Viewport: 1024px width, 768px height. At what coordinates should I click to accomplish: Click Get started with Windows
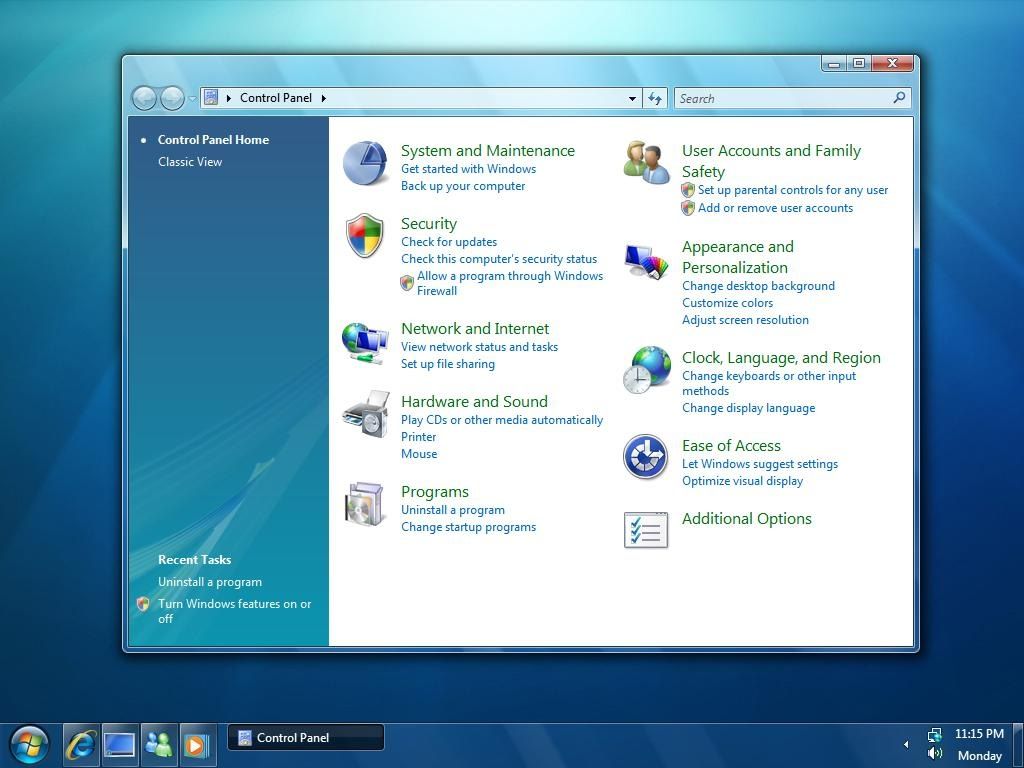coord(468,169)
